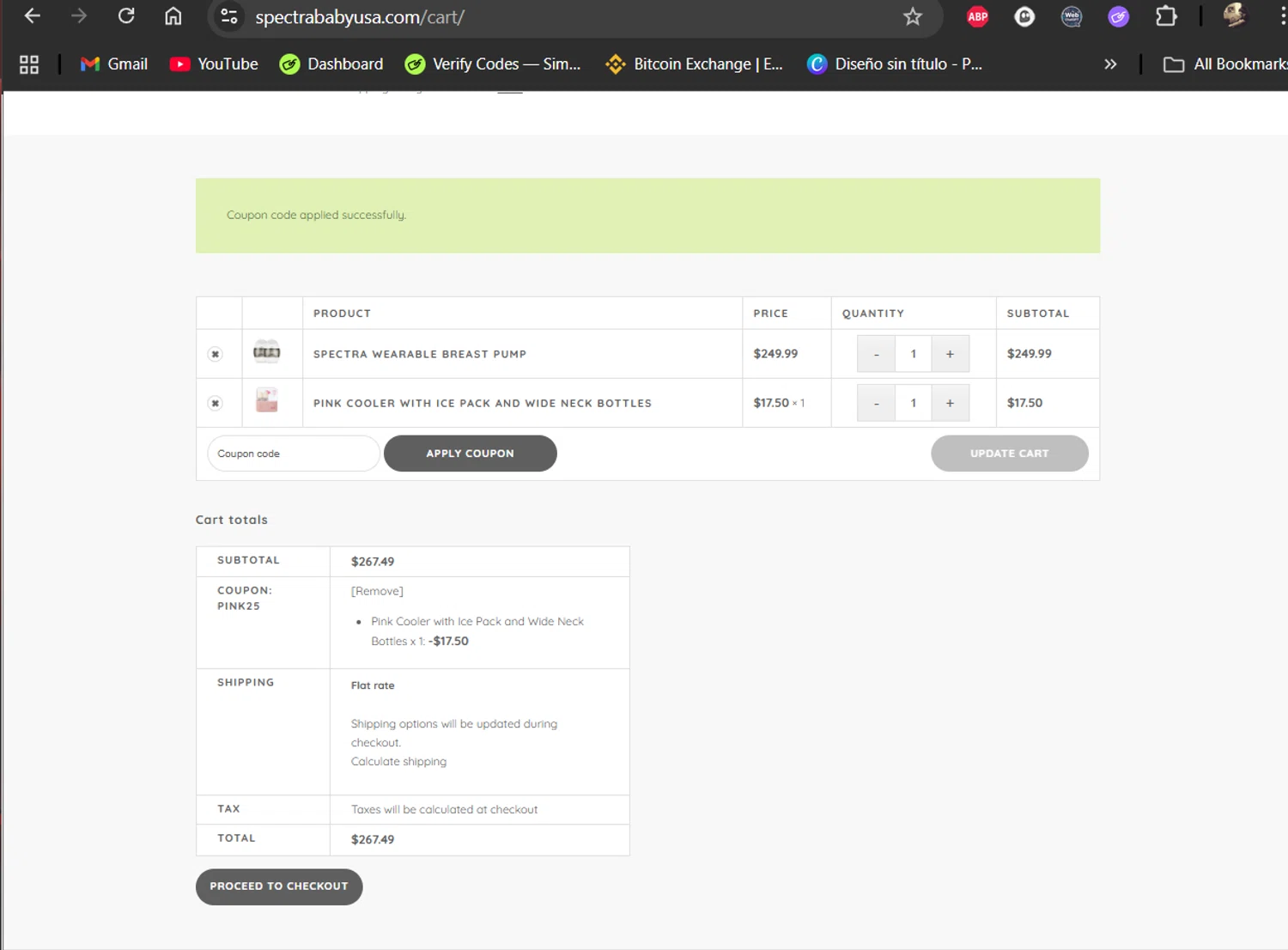Viewport: 1288px width, 950px height.
Task: Decrease quantity of Spectra Wearable Breast Pump
Action: click(876, 354)
